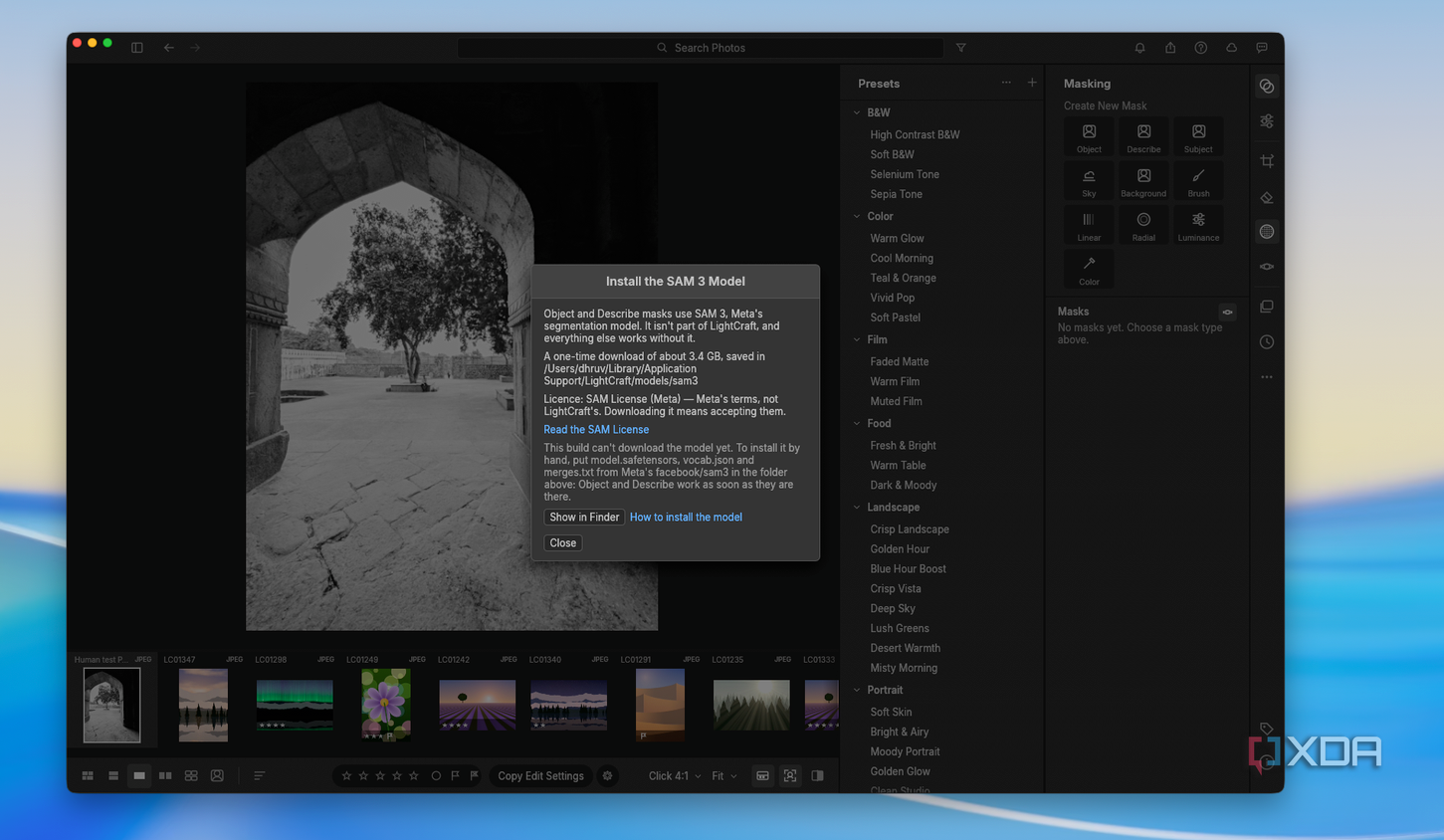Open the chat feedback icon
This screenshot has width=1444, height=840.
(x=1262, y=48)
